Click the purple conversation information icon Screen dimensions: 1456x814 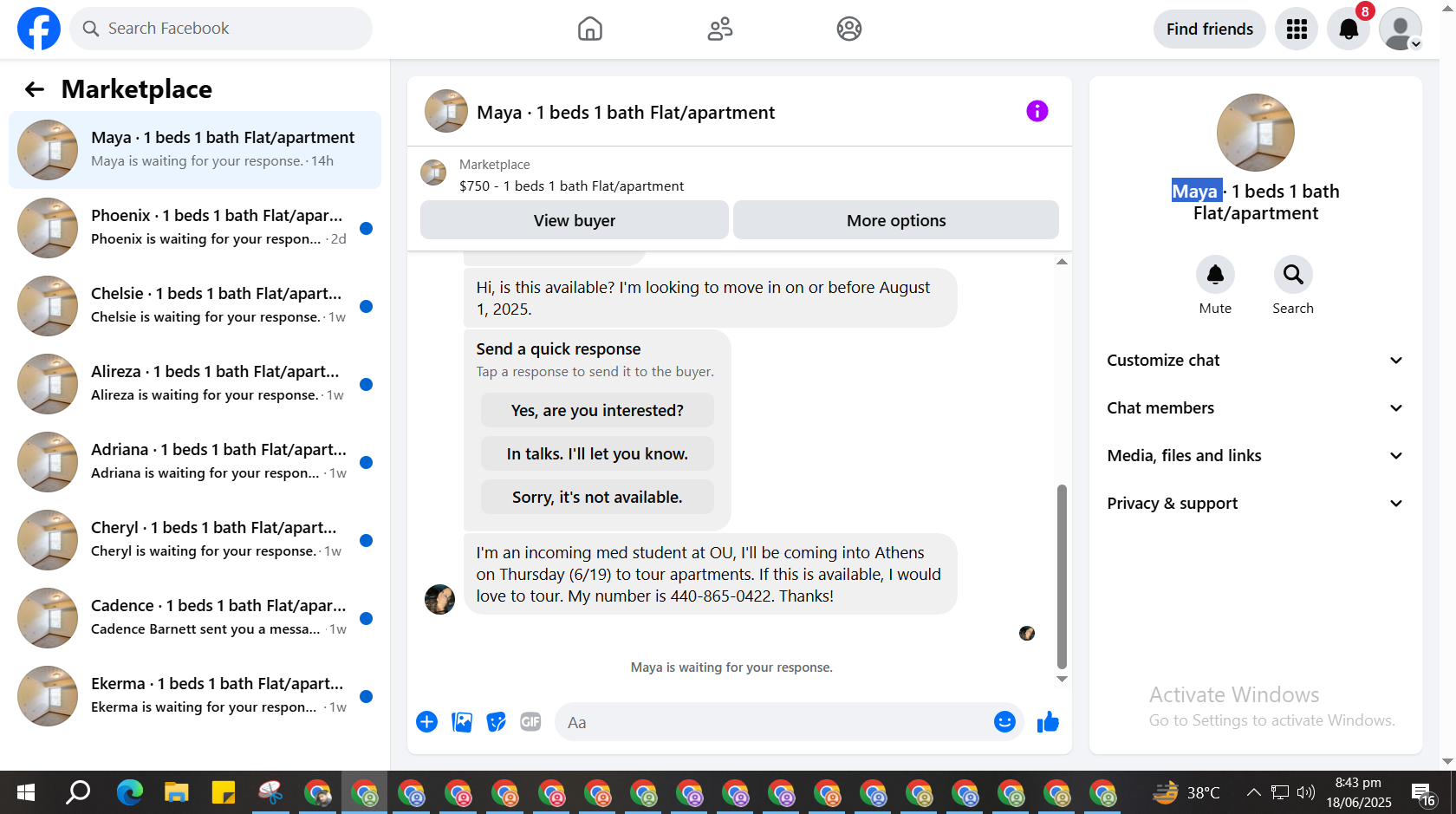1037,111
